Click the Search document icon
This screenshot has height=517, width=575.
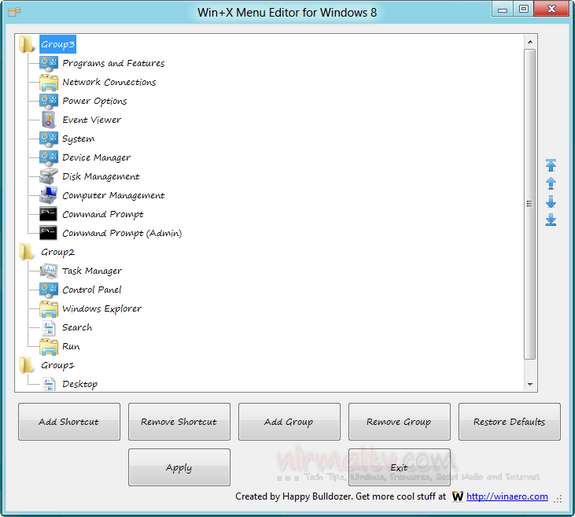click(48, 328)
